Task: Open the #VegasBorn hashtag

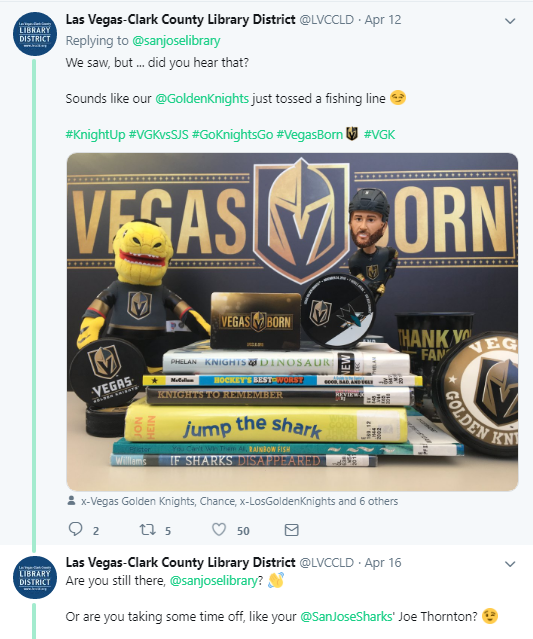Action: tap(310, 134)
